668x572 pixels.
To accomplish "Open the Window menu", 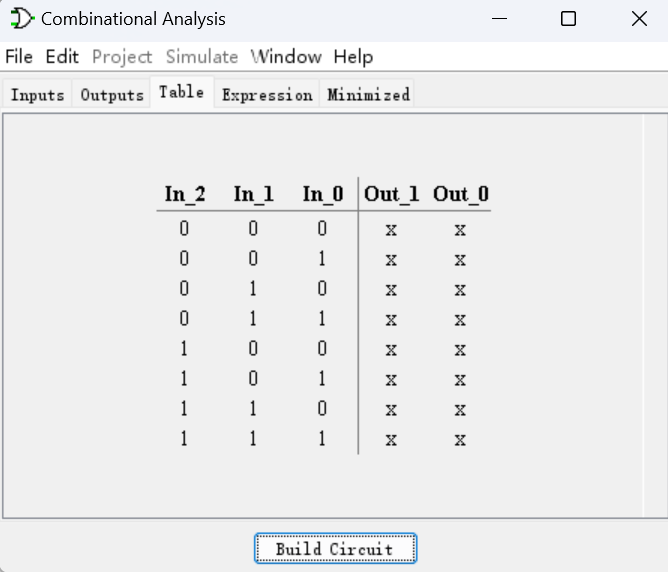I will (x=286, y=57).
